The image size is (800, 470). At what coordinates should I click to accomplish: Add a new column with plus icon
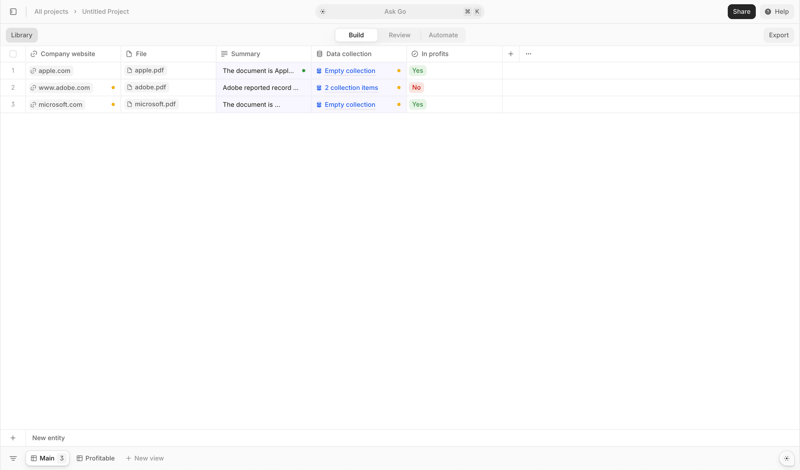click(x=511, y=54)
